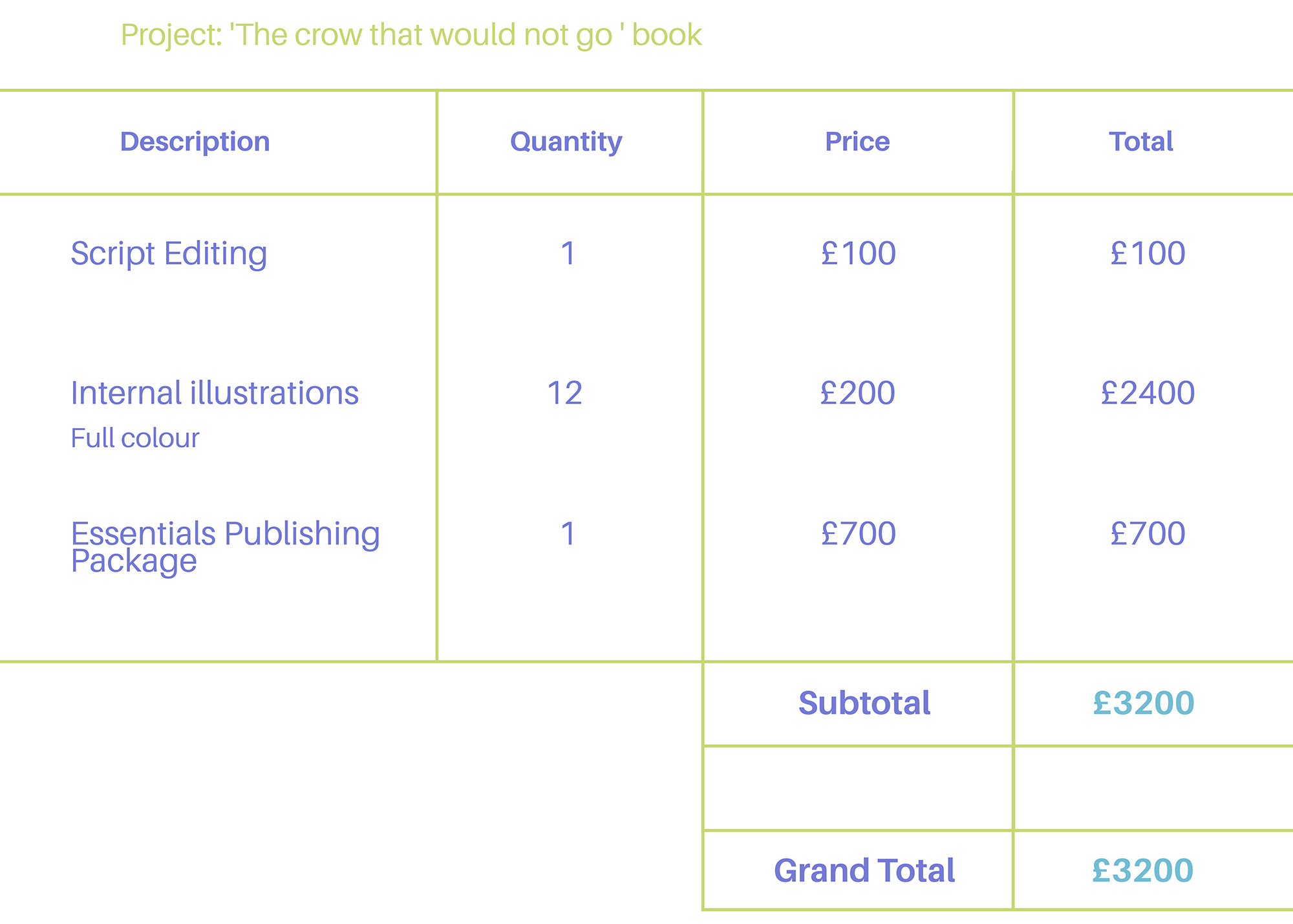Click the £3200 grand total amount

pos(1143,870)
